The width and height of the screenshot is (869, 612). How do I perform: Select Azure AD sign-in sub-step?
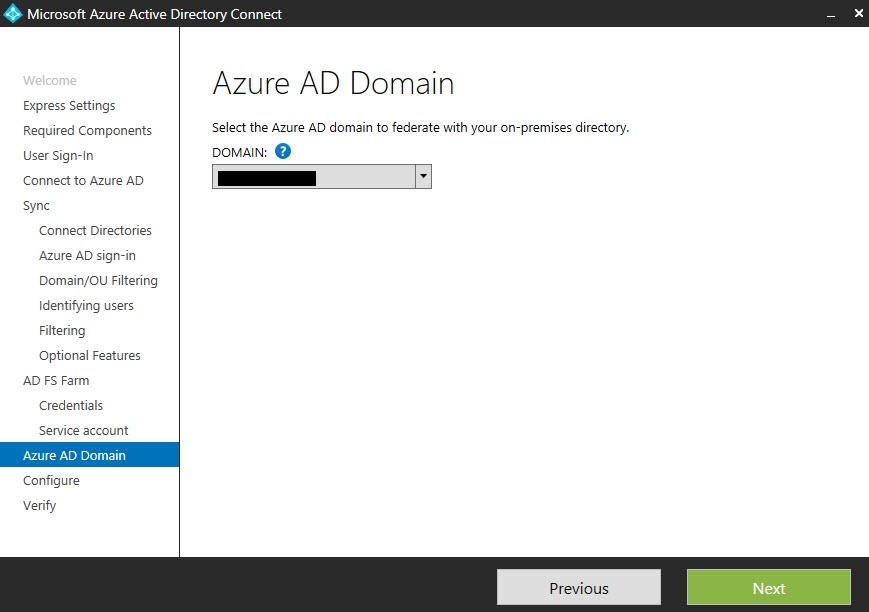coord(87,256)
